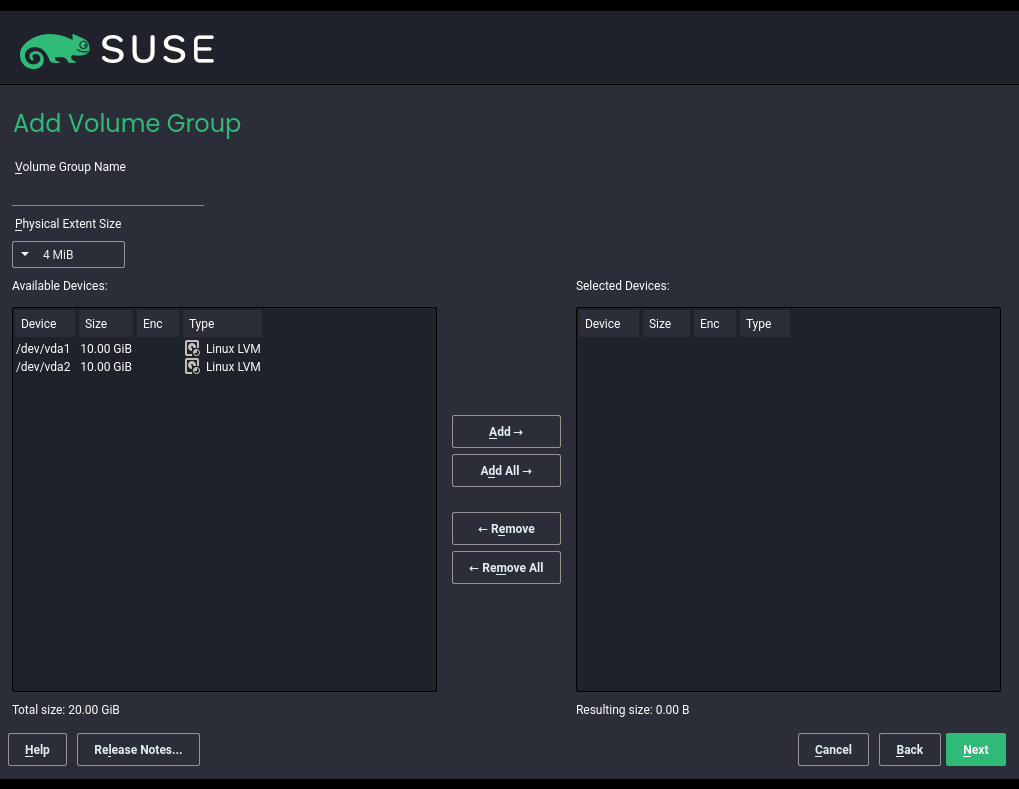Sort Available Devices by Size column
The image size is (1019, 789).
tap(105, 324)
